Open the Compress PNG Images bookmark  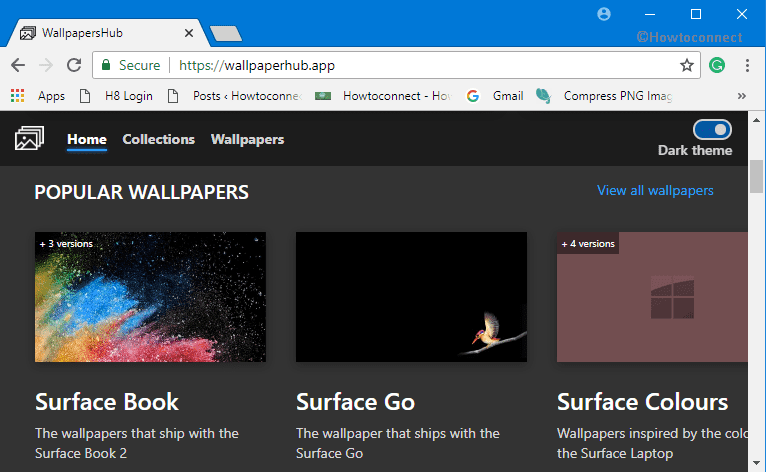[604, 96]
